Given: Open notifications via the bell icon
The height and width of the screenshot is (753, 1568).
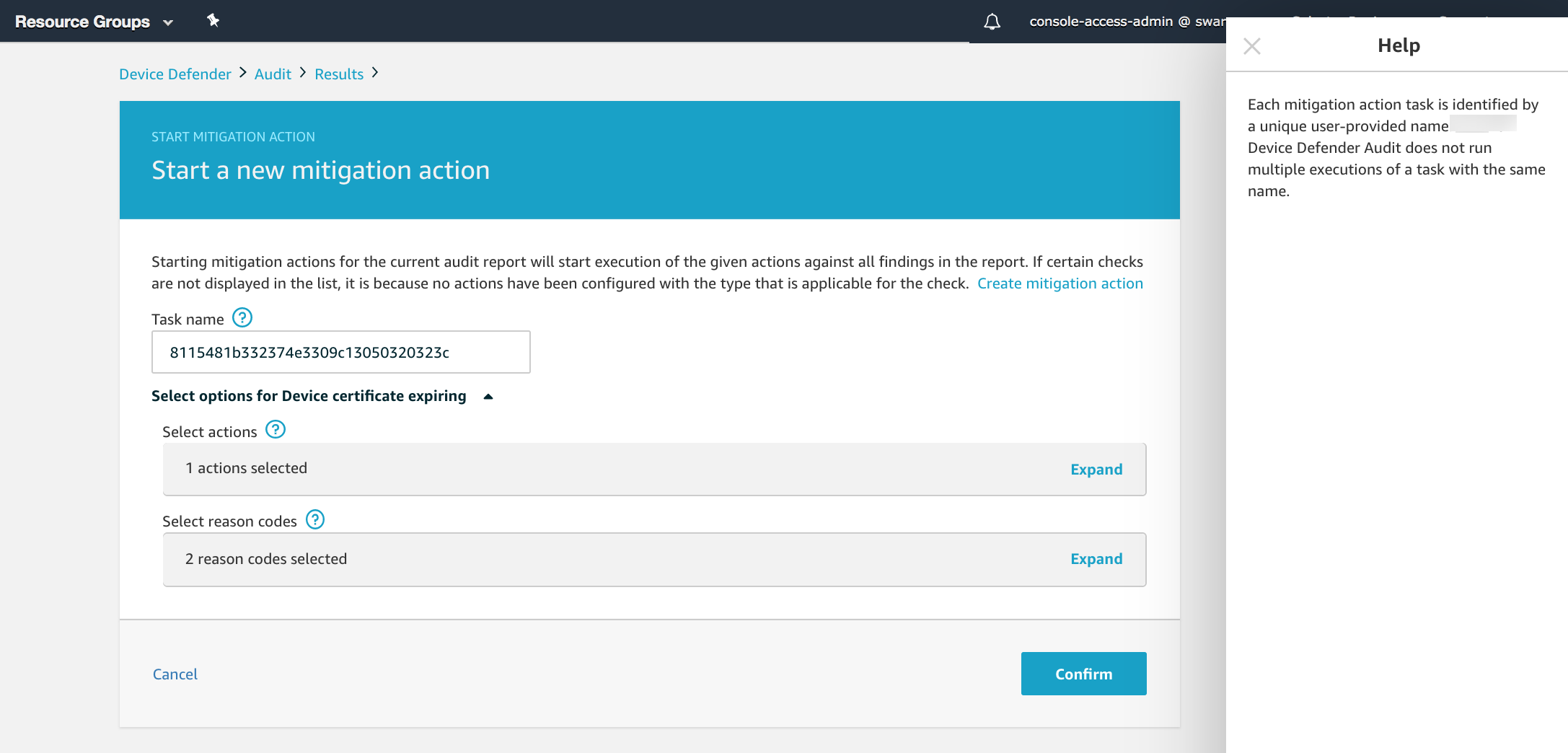Looking at the screenshot, I should (x=992, y=22).
